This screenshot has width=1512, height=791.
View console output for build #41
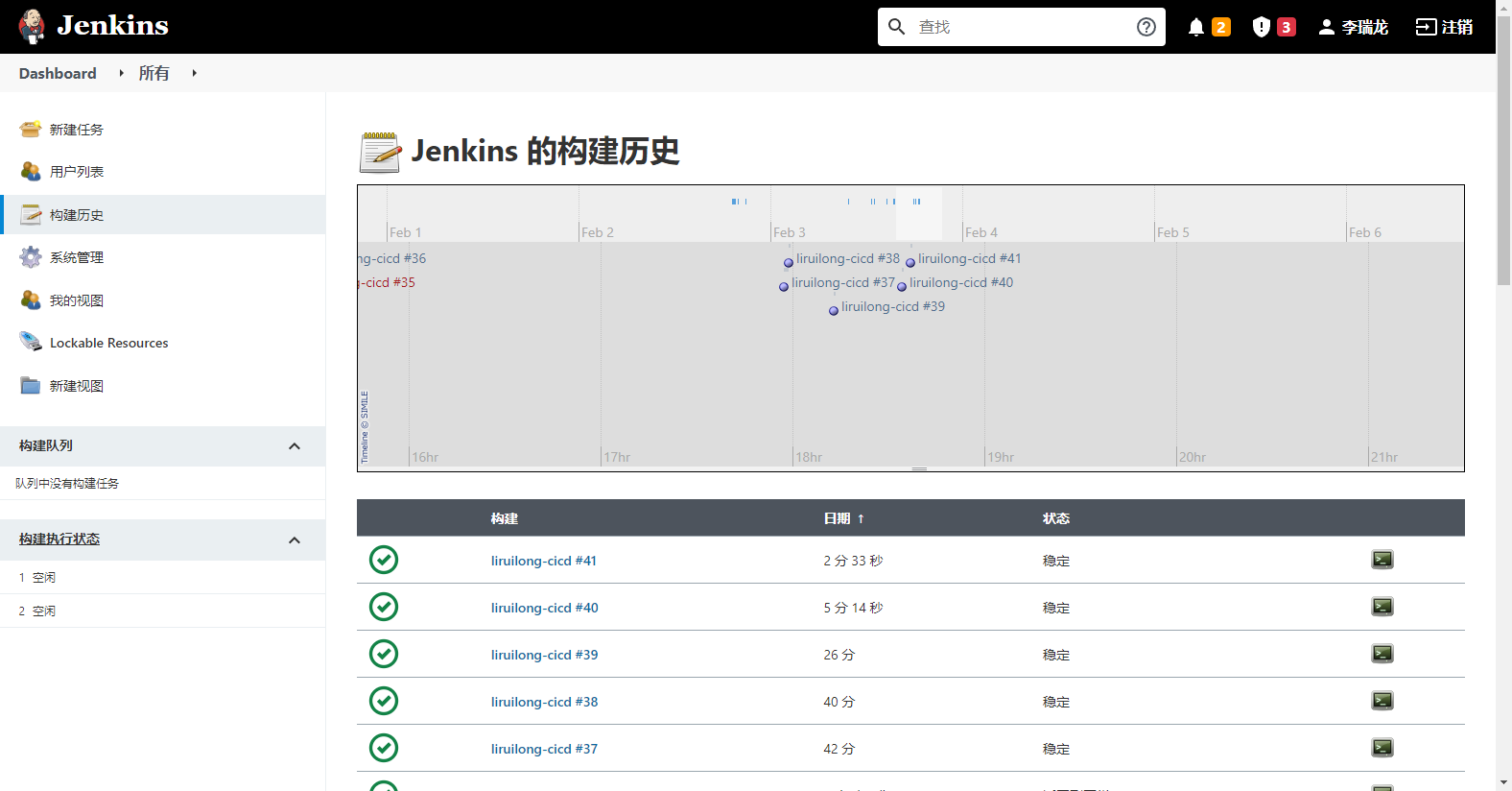[x=1382, y=560]
